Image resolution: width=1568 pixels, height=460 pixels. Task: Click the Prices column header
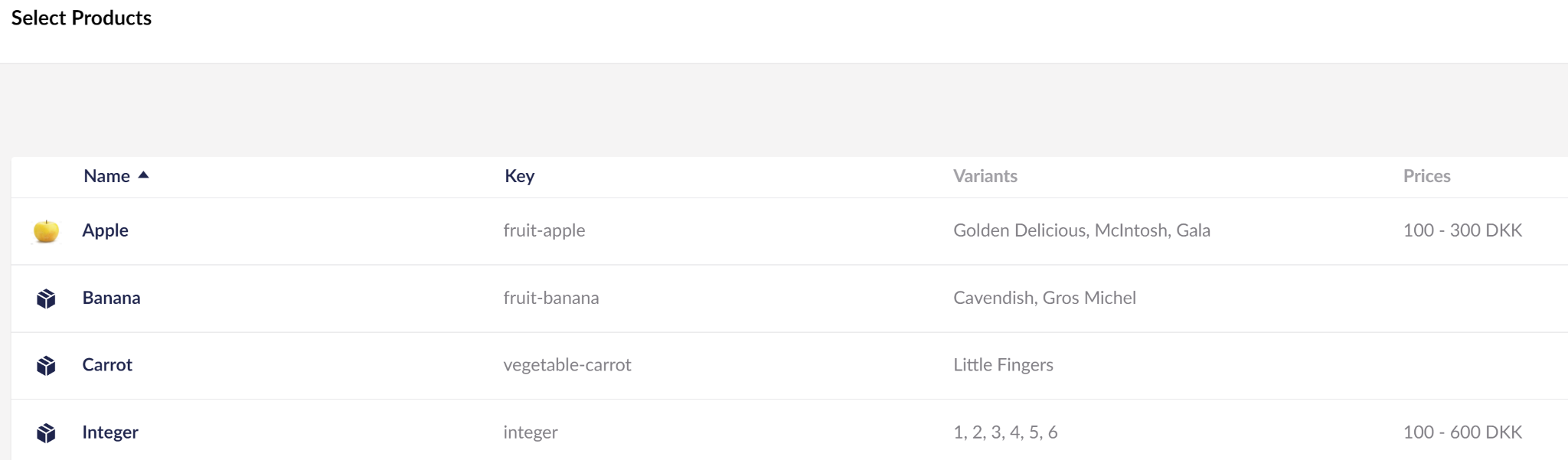coord(1426,176)
